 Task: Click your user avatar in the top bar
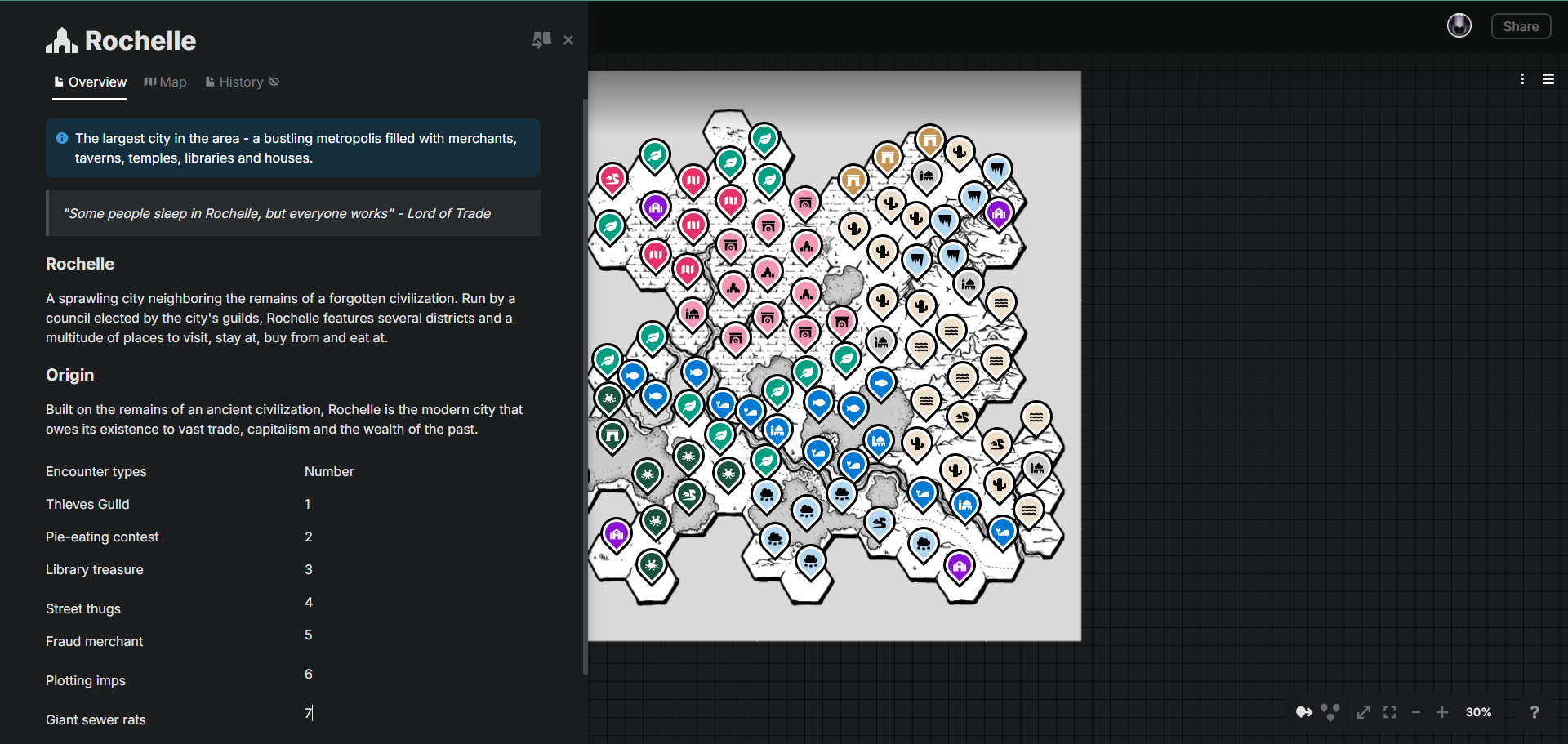[x=1459, y=25]
